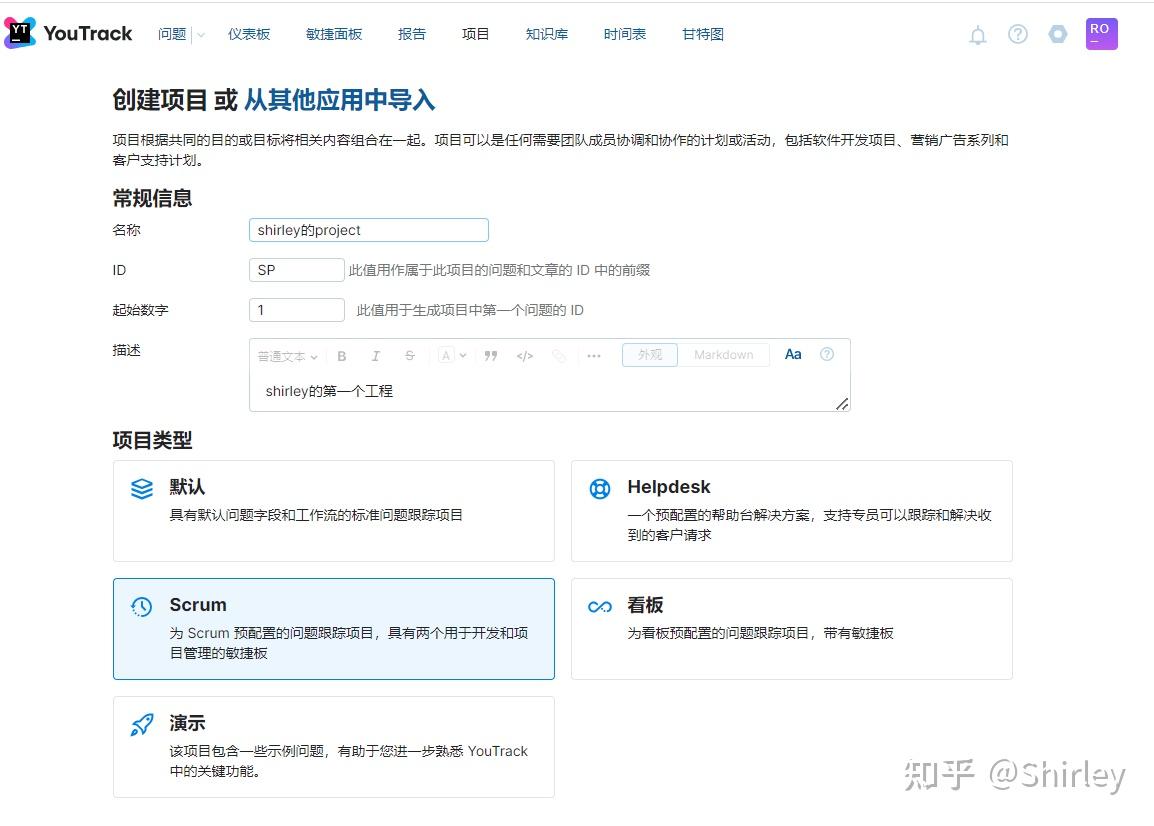
Task: Open the administration gear icon
Action: pos(1058,34)
